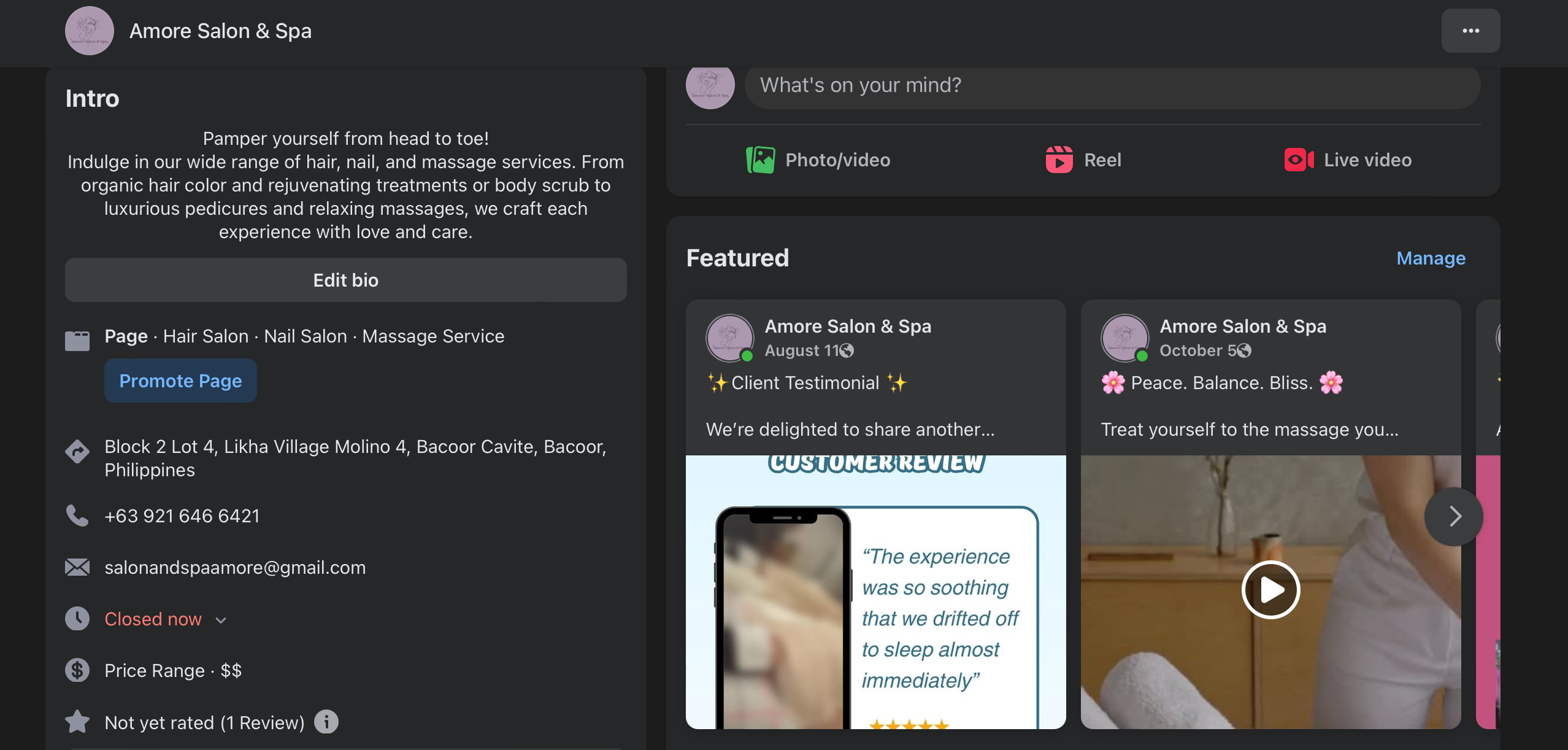This screenshot has width=1568, height=750.
Task: Click the What's on your mind field
Action: coord(1112,85)
